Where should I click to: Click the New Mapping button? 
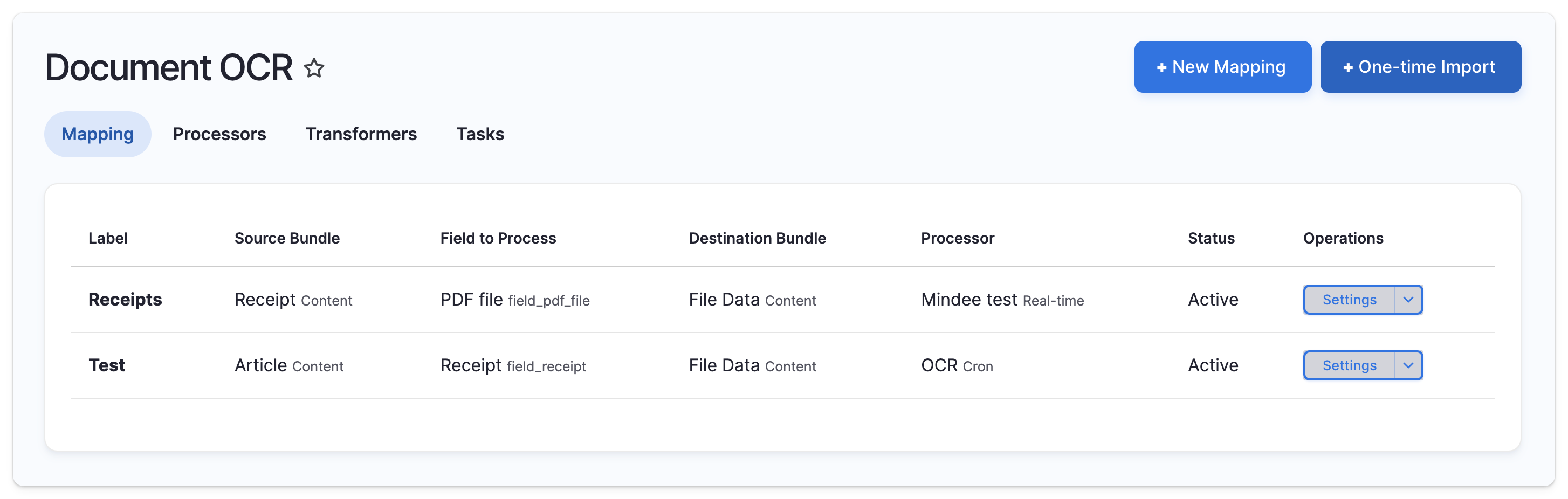tap(1222, 67)
